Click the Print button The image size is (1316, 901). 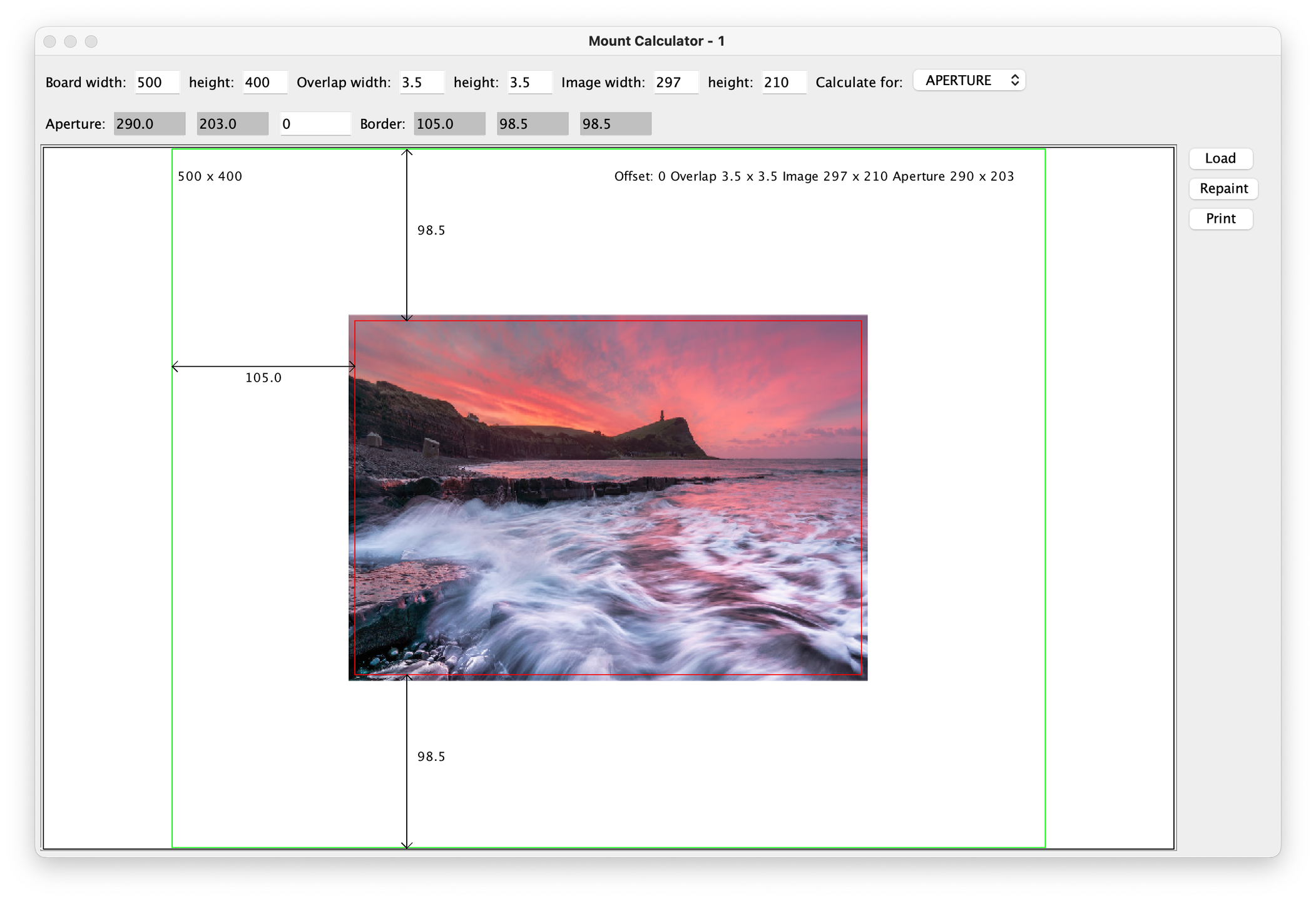pyautogui.click(x=1220, y=218)
